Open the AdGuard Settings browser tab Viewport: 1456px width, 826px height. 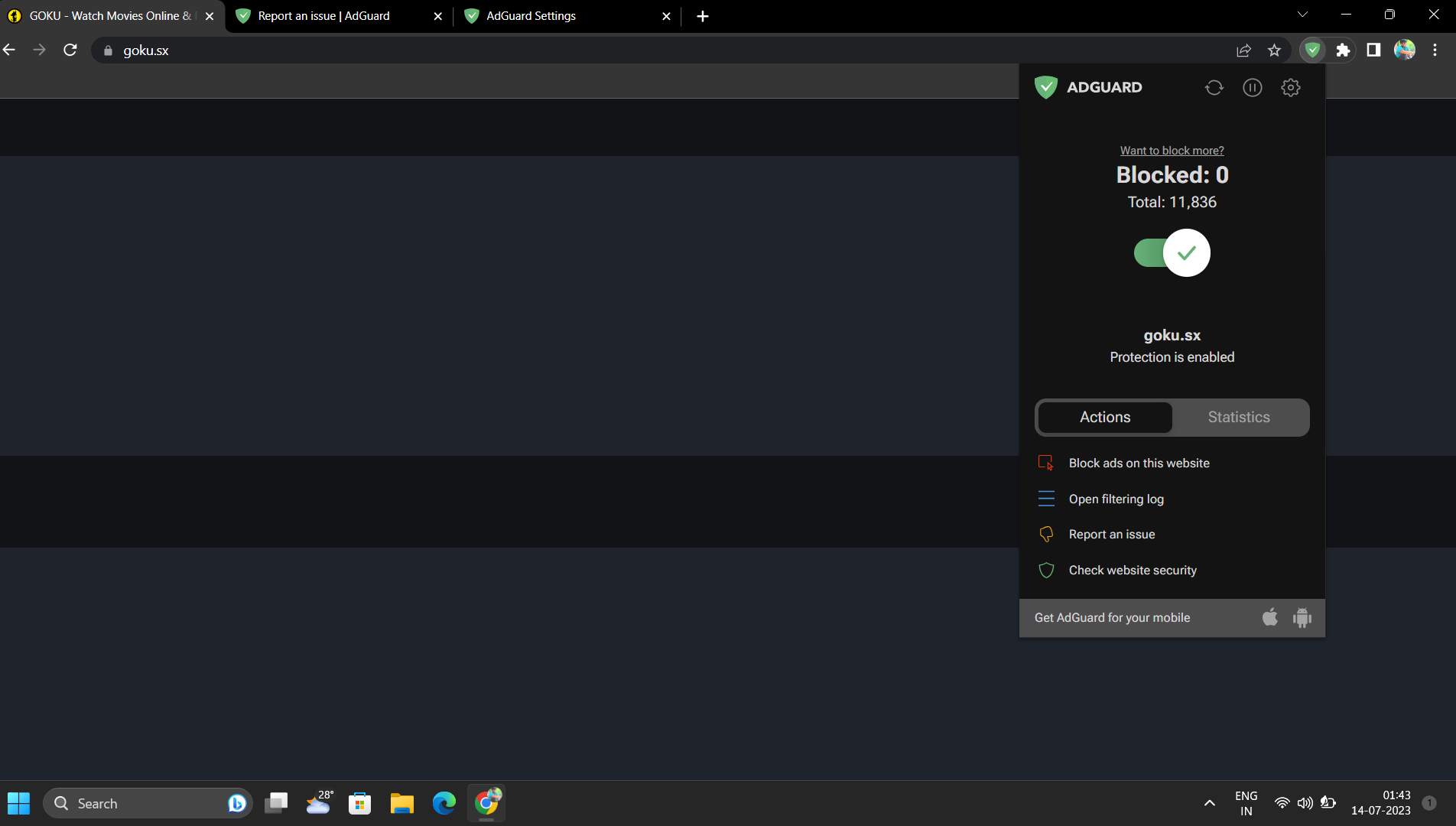point(530,15)
